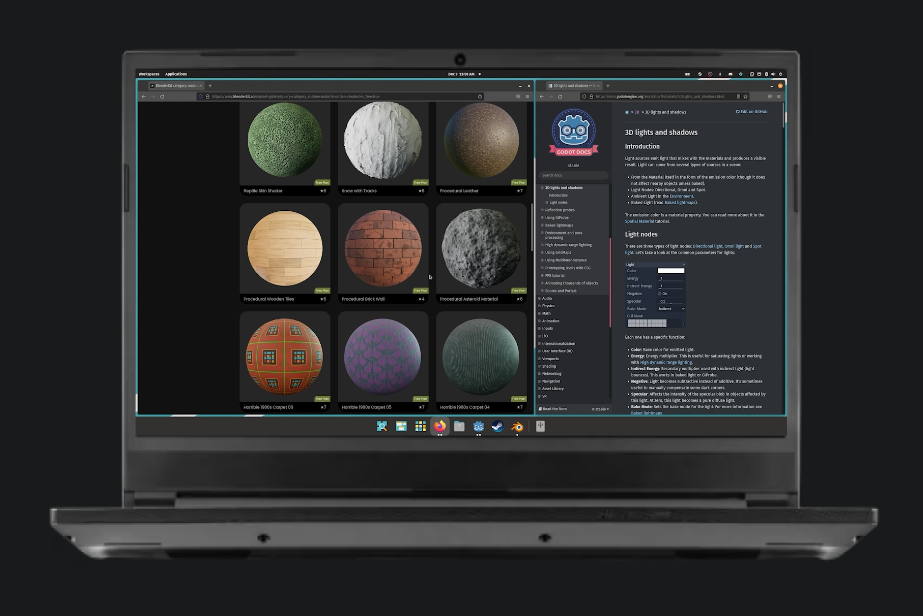
Task: Expand the Shading section in sidebar
Action: tap(549, 366)
